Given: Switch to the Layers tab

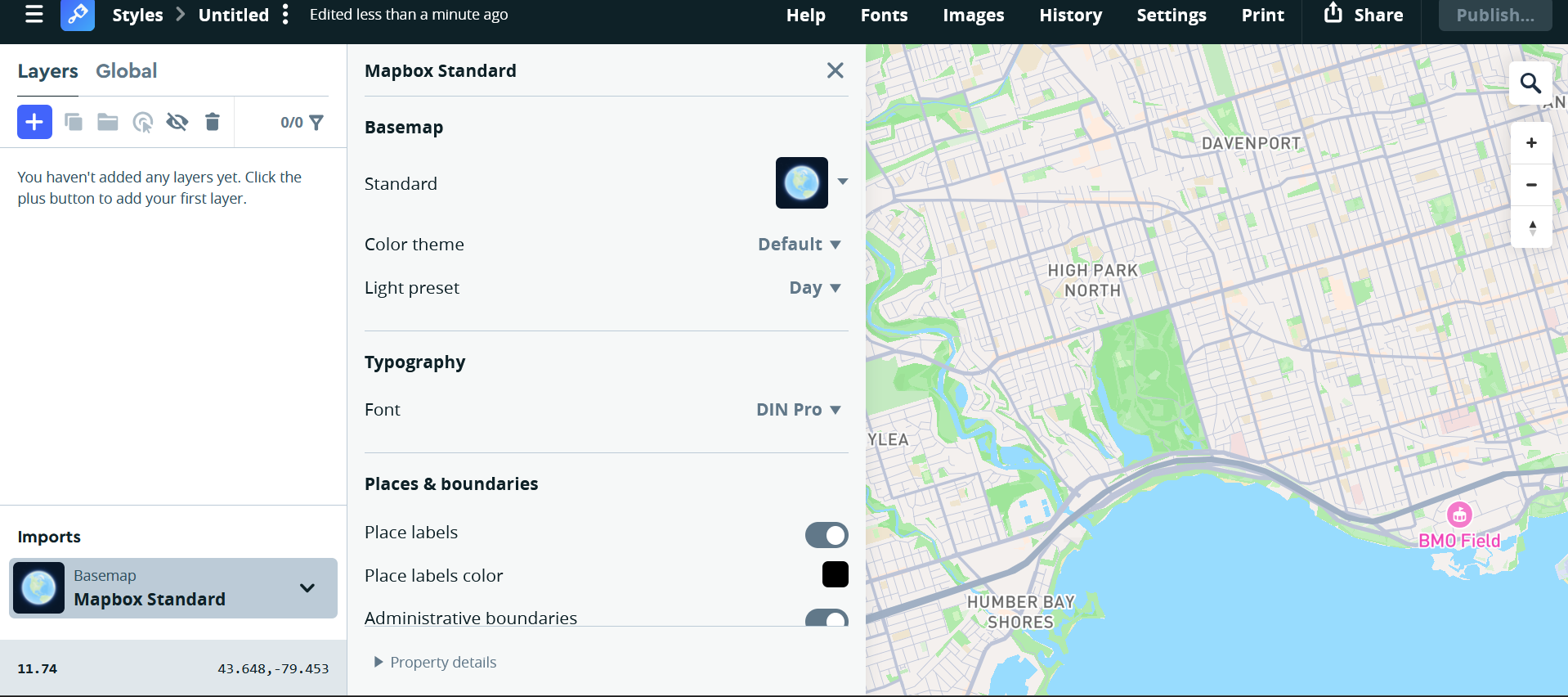Looking at the screenshot, I should 48,71.
